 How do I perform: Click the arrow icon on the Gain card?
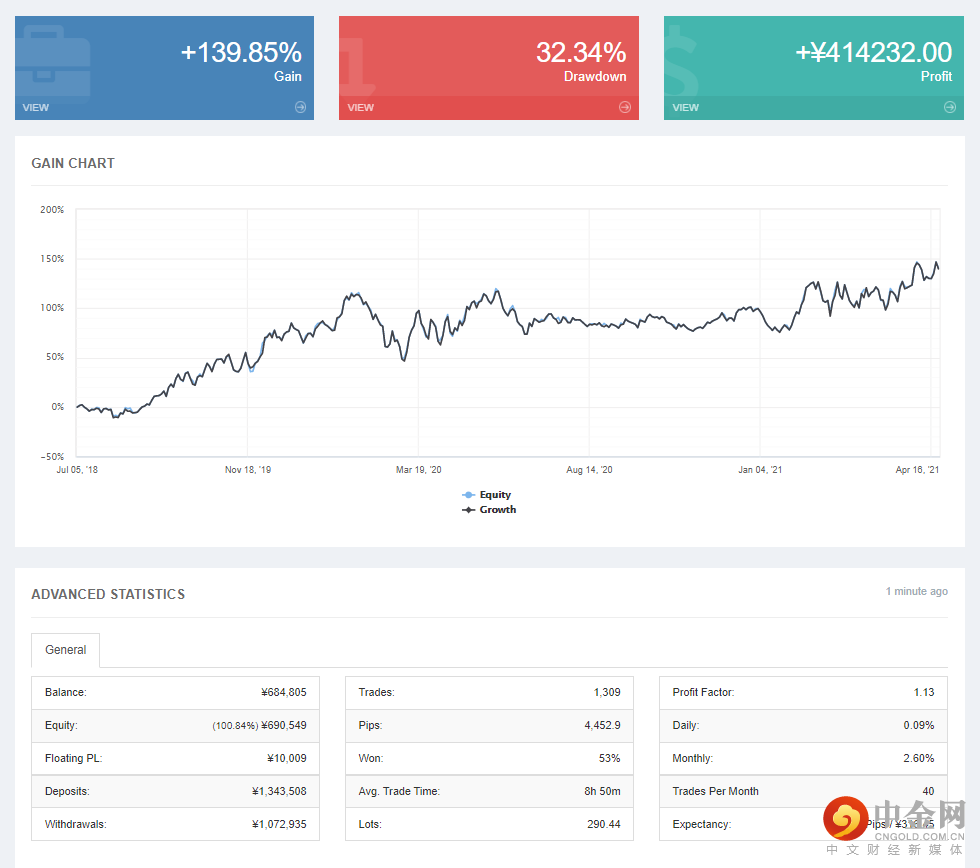pos(301,107)
